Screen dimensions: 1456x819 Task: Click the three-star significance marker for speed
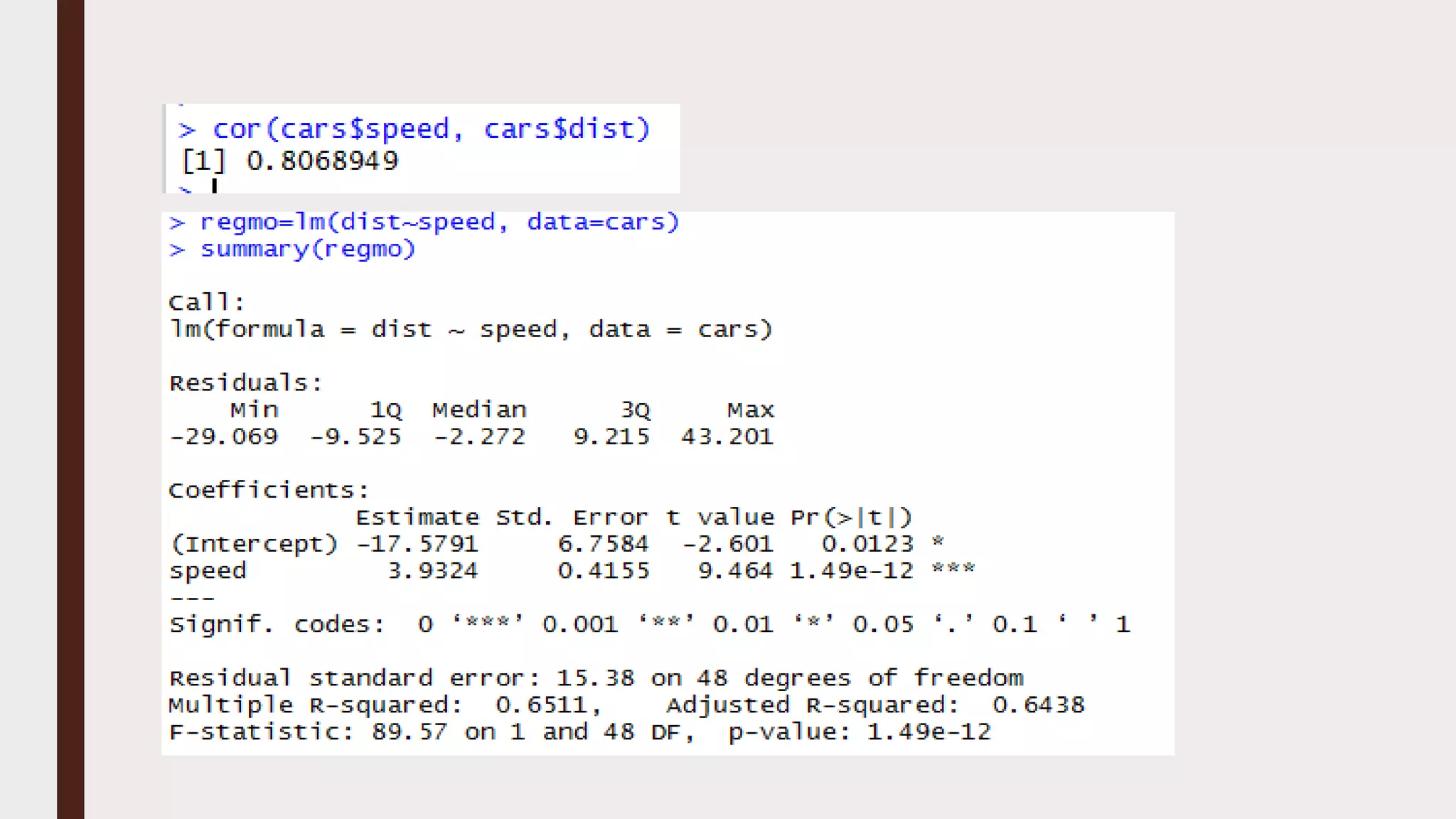point(953,569)
